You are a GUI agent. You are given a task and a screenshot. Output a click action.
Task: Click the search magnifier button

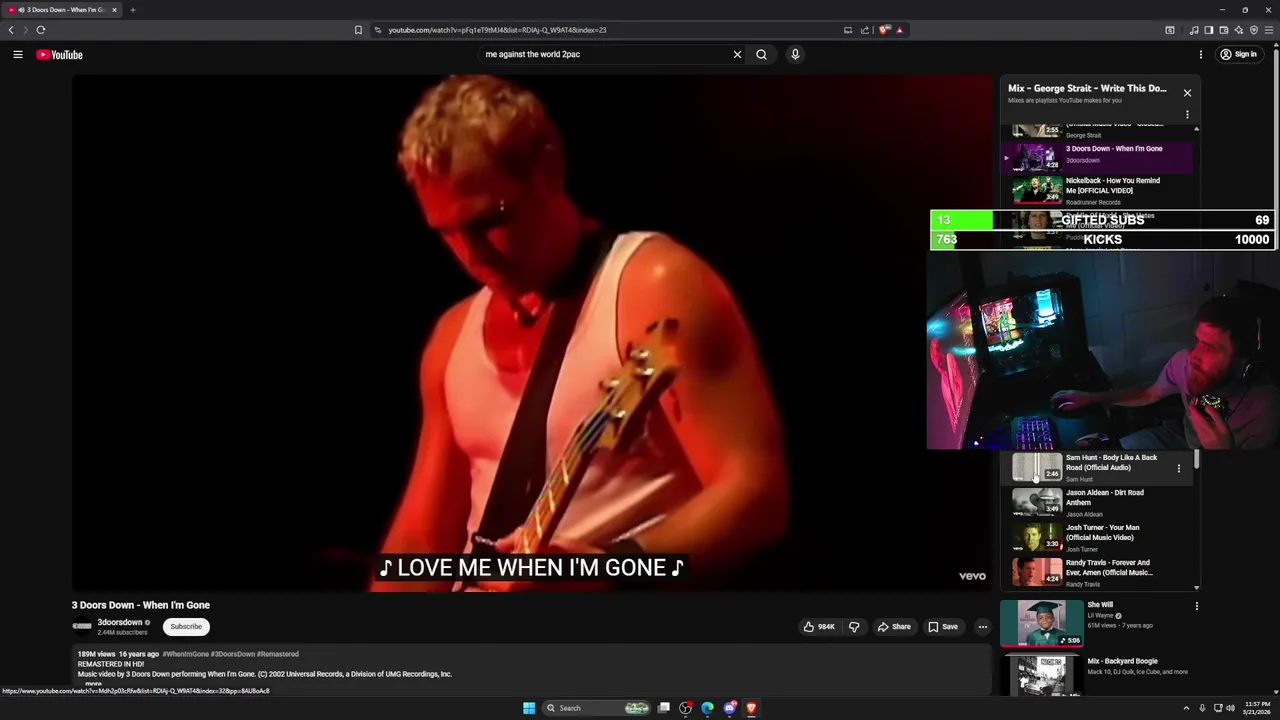click(761, 54)
